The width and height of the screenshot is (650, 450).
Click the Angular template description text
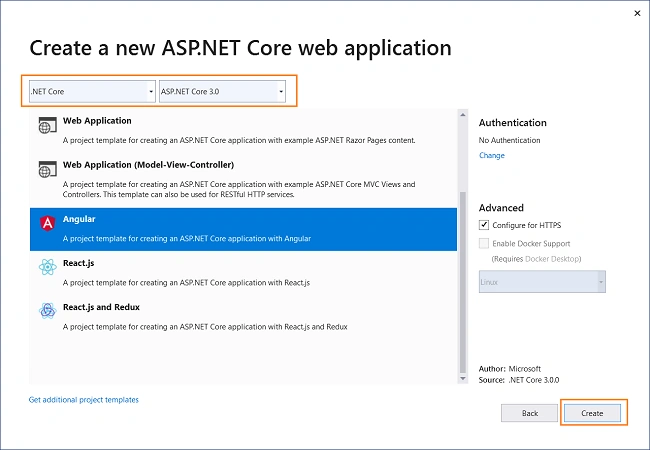tap(187, 239)
